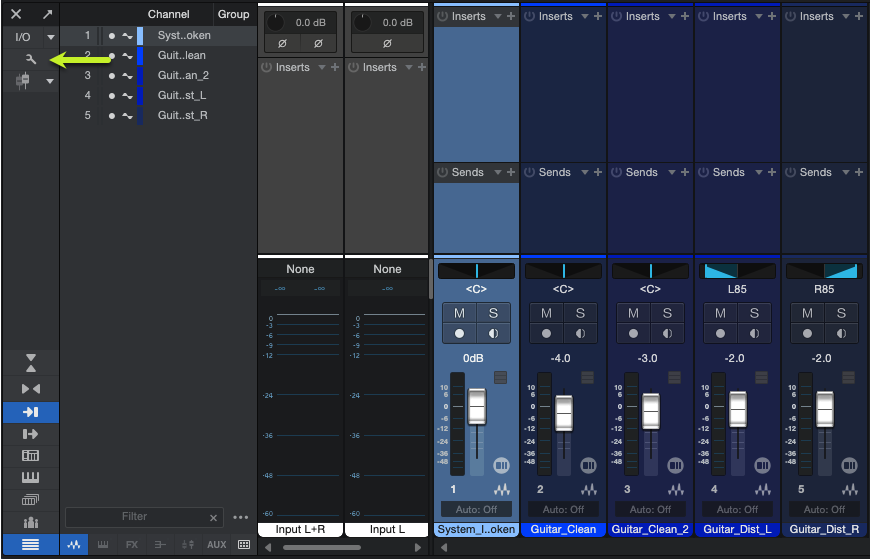
Task: Toggle channel list hamburger button
Action: pos(31,545)
